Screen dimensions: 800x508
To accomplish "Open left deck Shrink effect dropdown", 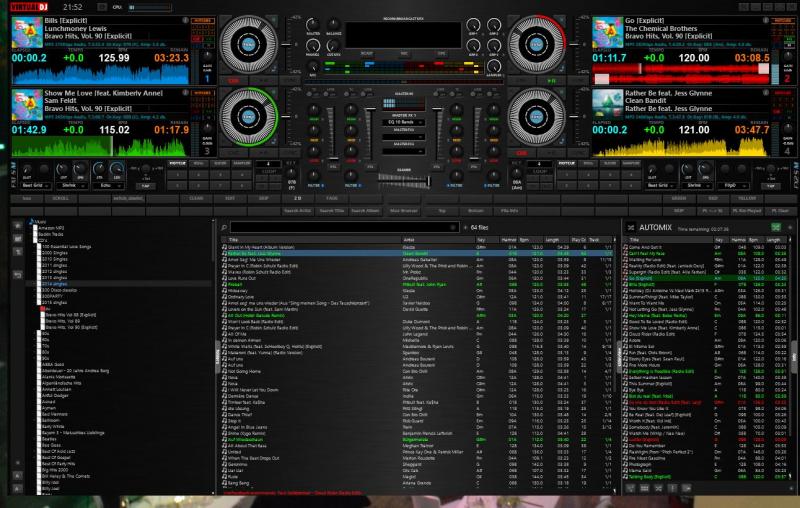I will click(x=71, y=186).
